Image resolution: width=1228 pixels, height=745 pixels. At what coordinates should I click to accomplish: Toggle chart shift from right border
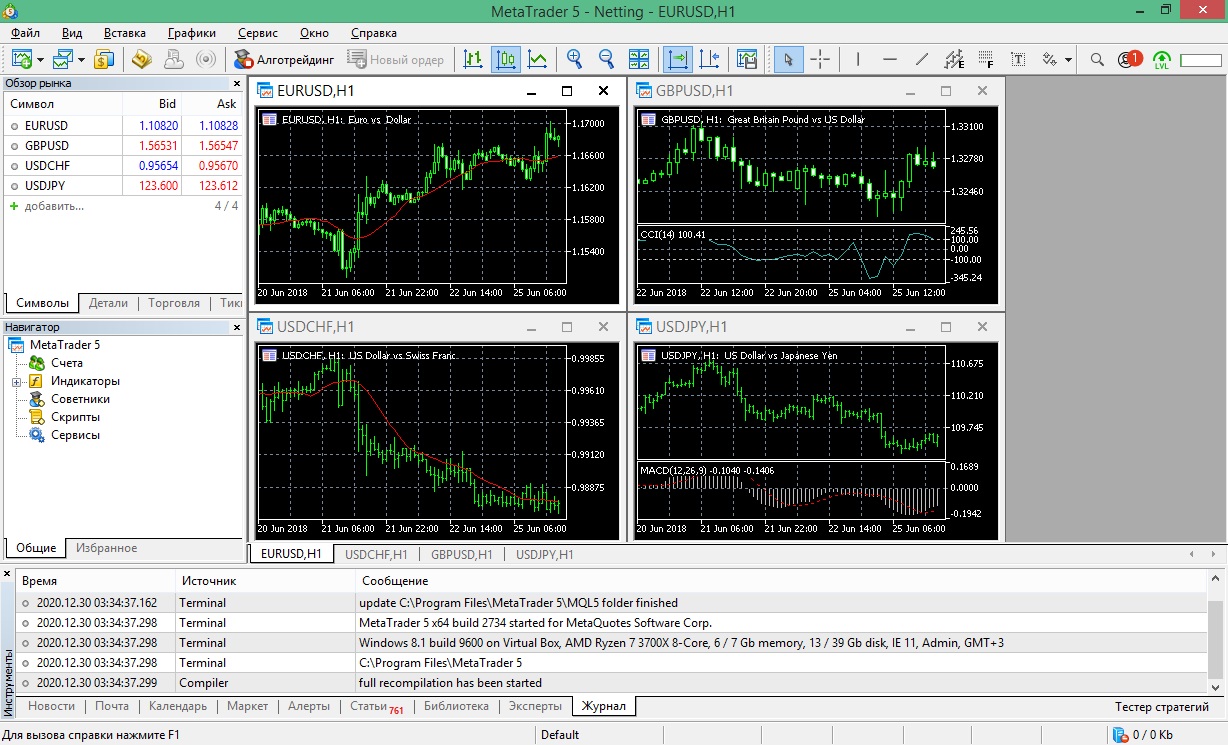(710, 59)
